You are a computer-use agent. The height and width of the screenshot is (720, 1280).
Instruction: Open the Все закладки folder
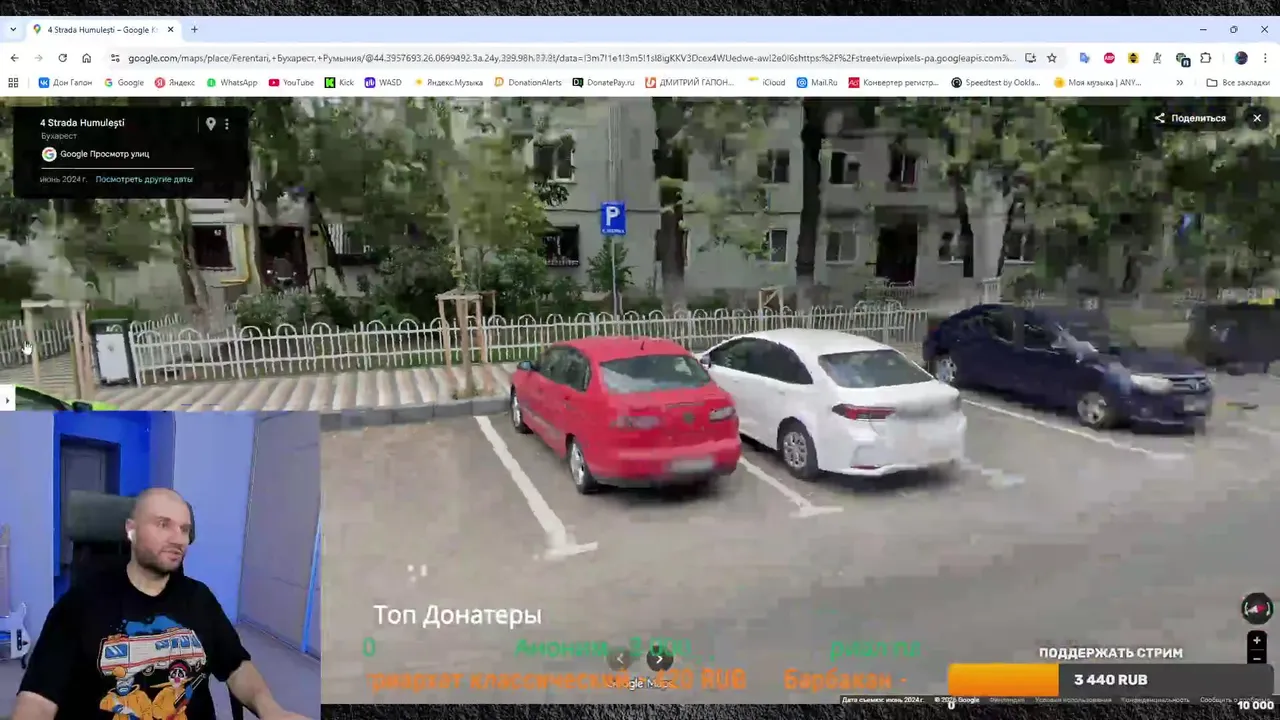click(x=1238, y=82)
